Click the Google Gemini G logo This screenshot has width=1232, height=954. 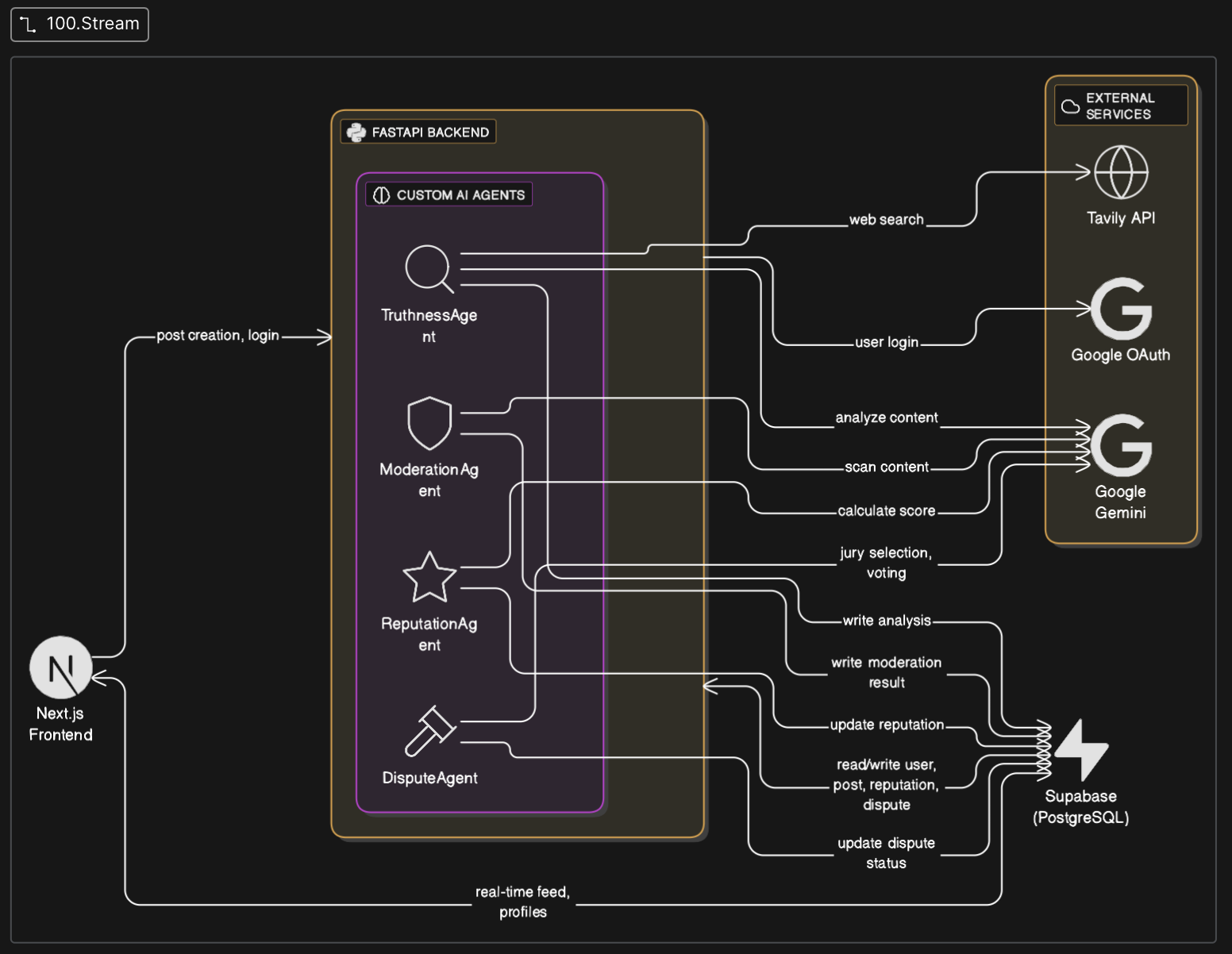tap(1121, 445)
